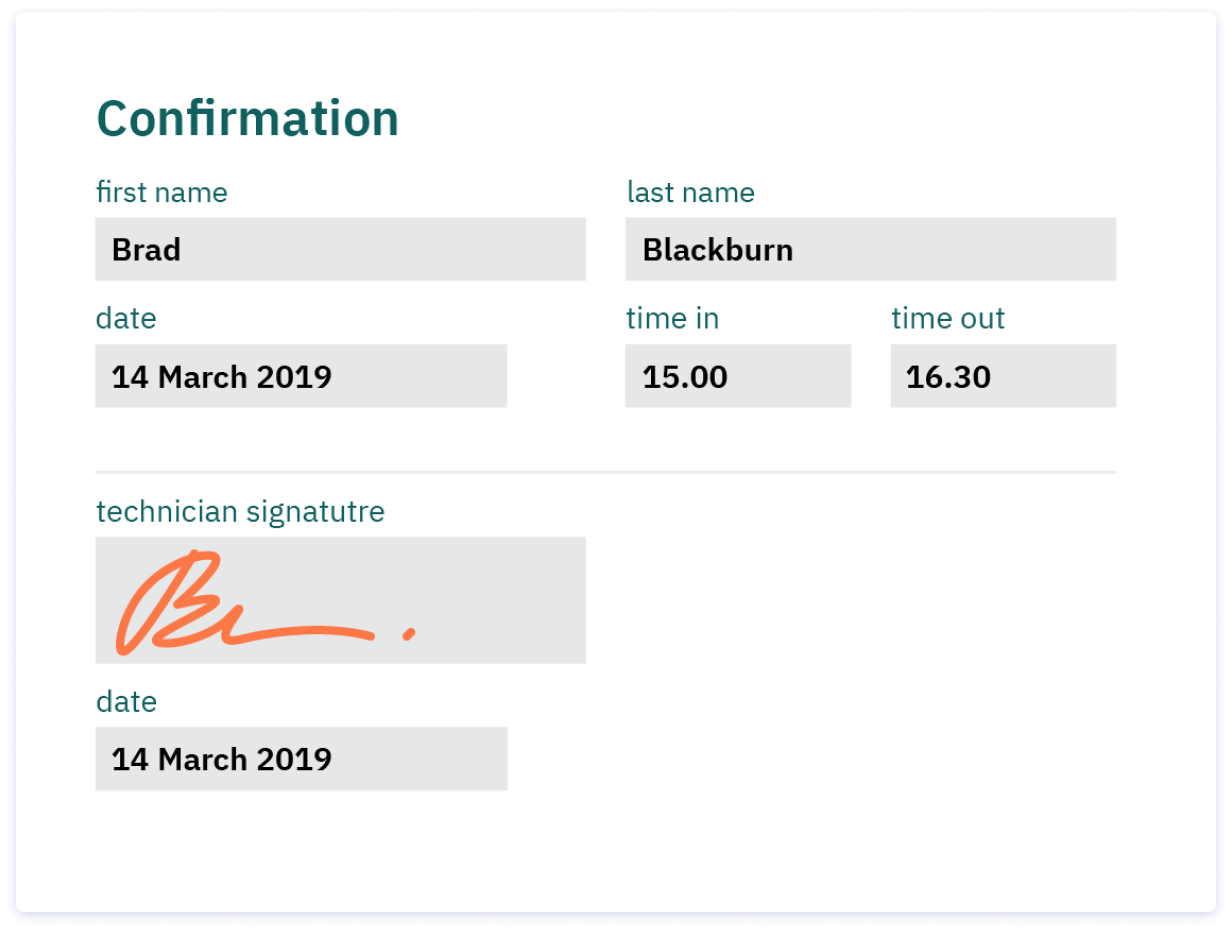Click the 'first name' label
This screenshot has height=932, width=1232.
pyautogui.click(x=161, y=192)
